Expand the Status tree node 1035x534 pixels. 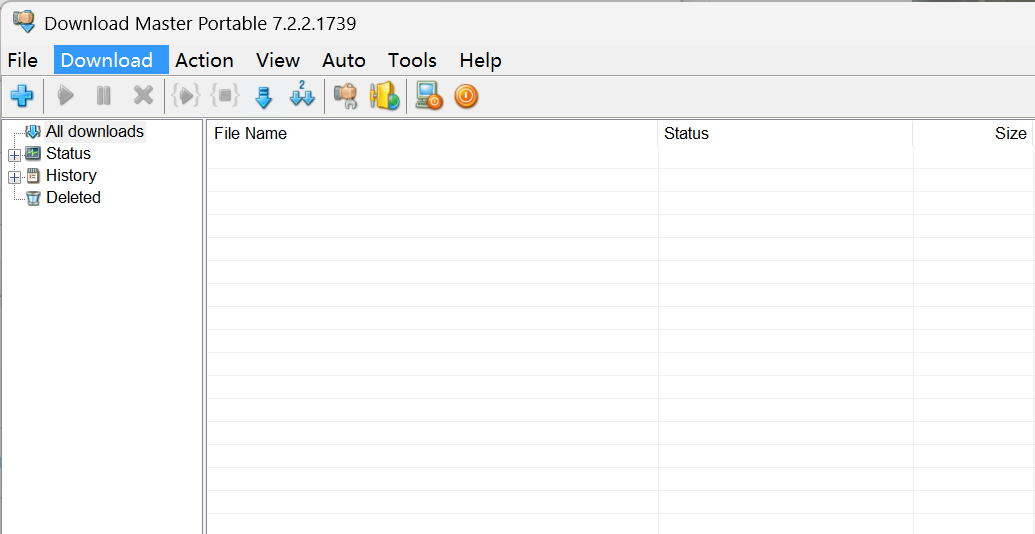click(x=14, y=155)
